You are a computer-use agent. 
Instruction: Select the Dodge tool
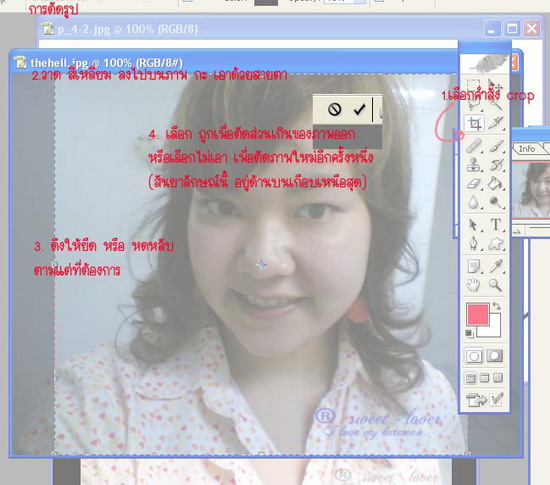pos(496,202)
